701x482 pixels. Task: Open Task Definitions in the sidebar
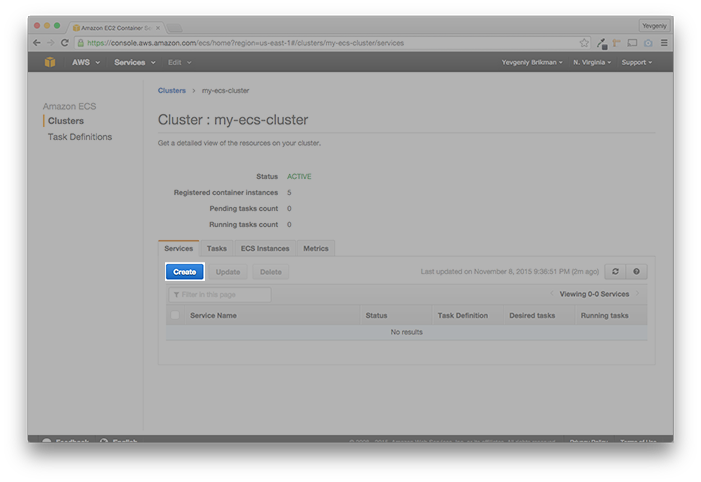(80, 137)
